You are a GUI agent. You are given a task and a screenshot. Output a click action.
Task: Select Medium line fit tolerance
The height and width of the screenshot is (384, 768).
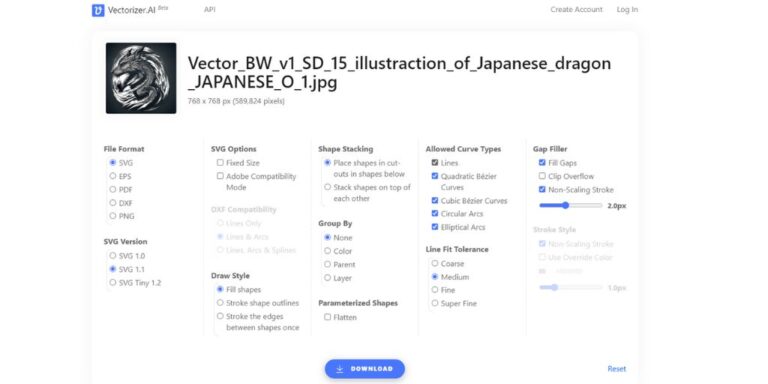tap(435, 277)
